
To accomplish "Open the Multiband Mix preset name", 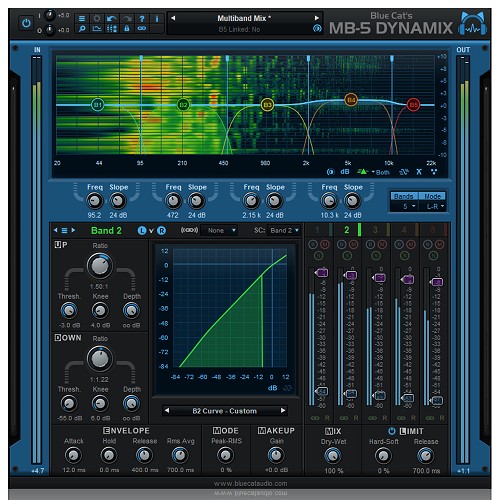I will tap(244, 18).
